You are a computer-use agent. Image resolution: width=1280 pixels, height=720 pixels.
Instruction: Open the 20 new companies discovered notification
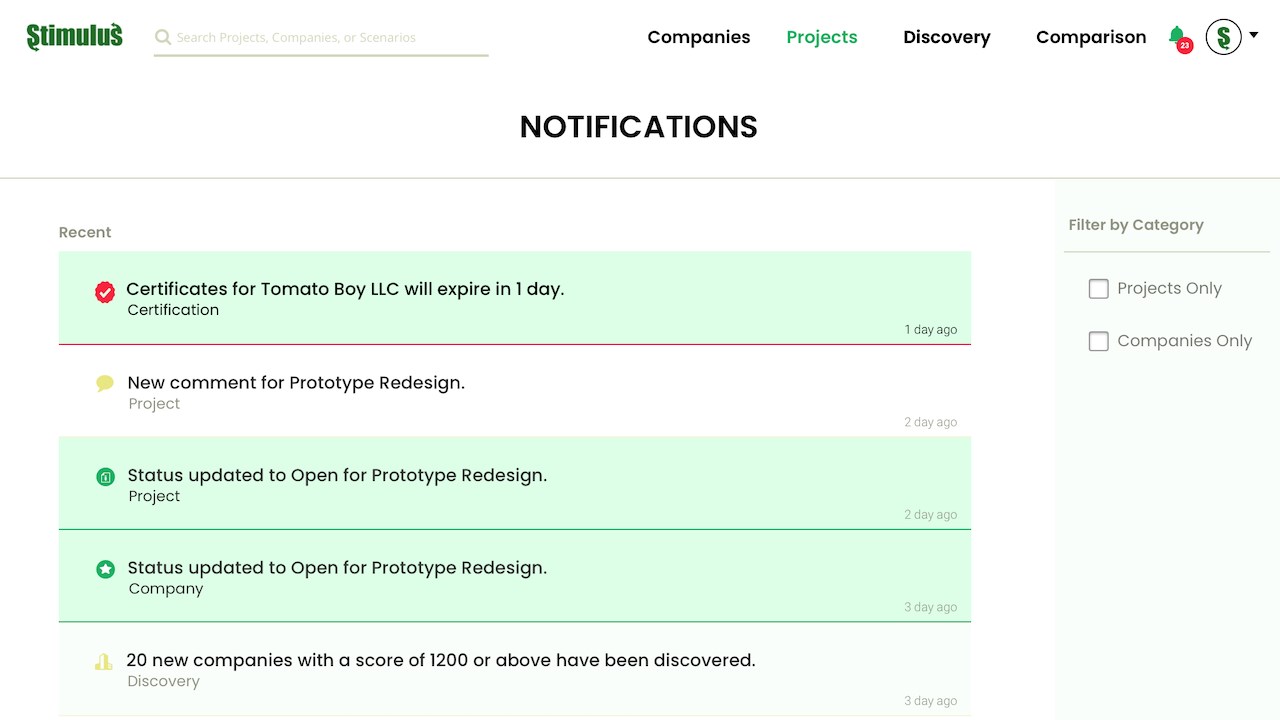coord(440,660)
